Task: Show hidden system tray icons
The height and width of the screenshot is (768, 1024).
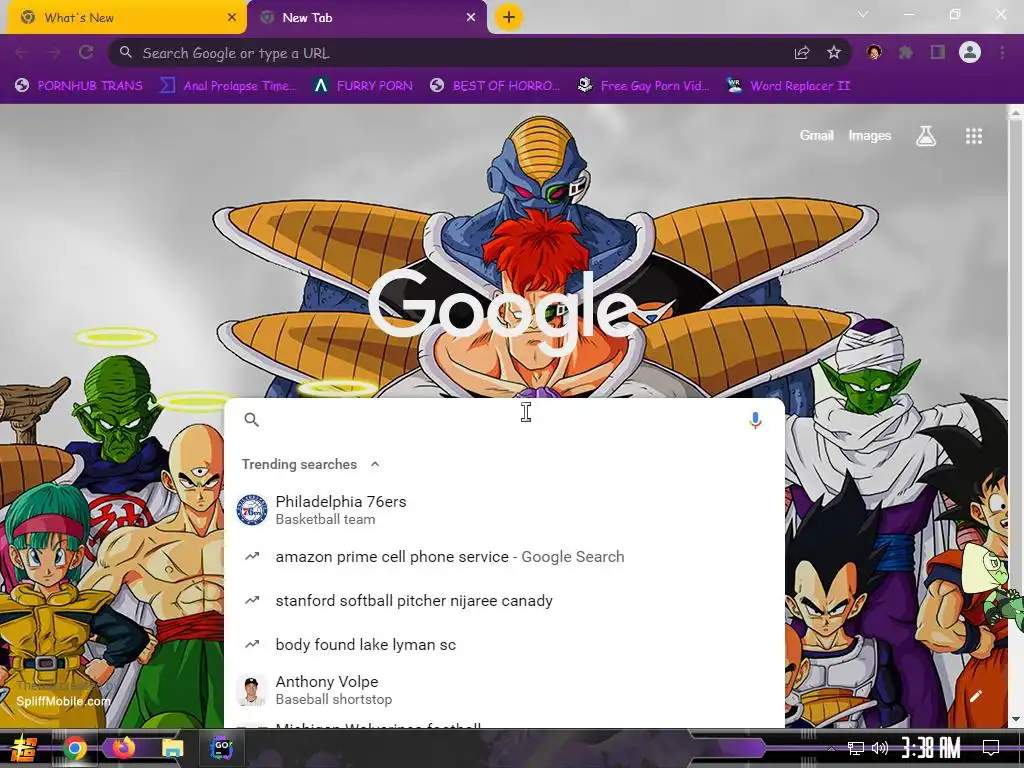Action: 830,748
